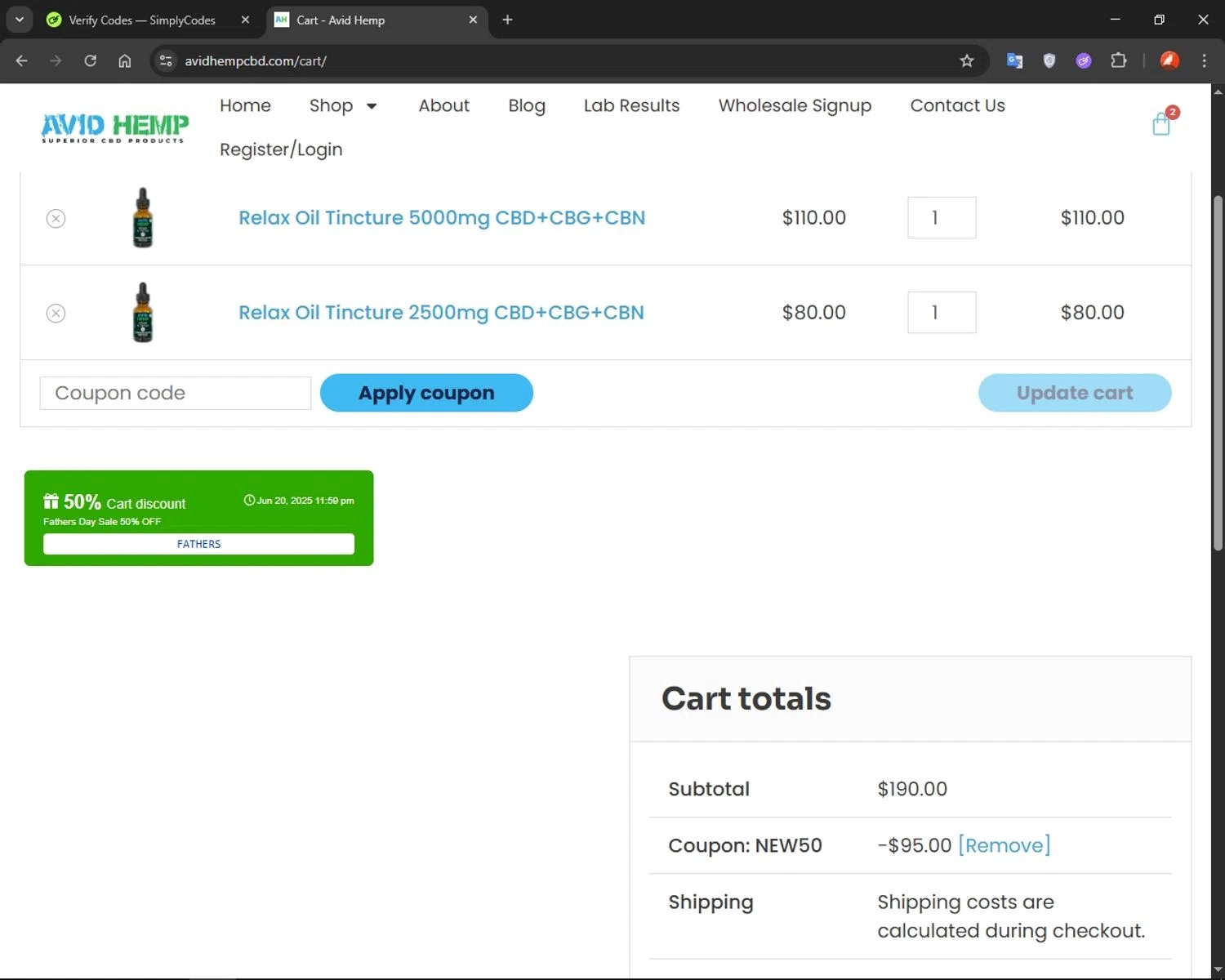This screenshot has height=980, width=1225.
Task: Click the Subtotal $190.00 value
Action: point(912,789)
